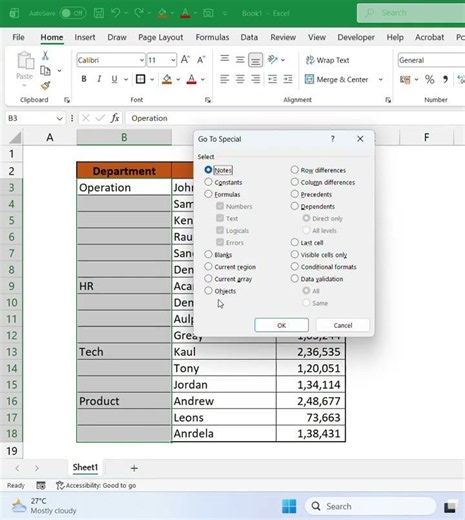Increase font size
Viewport: 465px width, 520px height.
pyautogui.click(x=185, y=60)
